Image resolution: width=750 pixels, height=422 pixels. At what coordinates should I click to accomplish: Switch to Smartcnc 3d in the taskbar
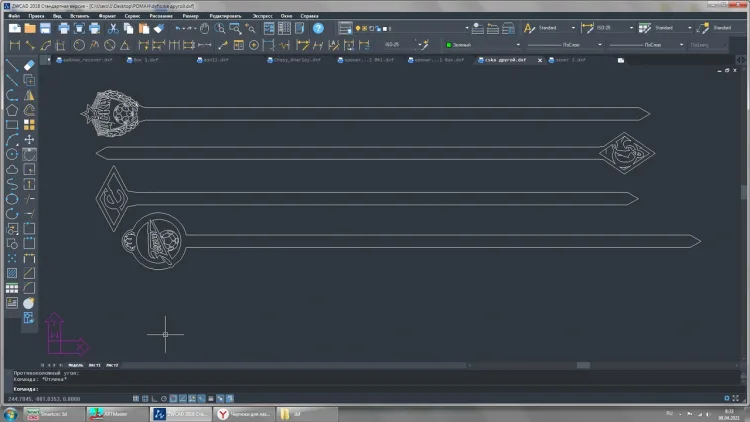tap(53, 414)
